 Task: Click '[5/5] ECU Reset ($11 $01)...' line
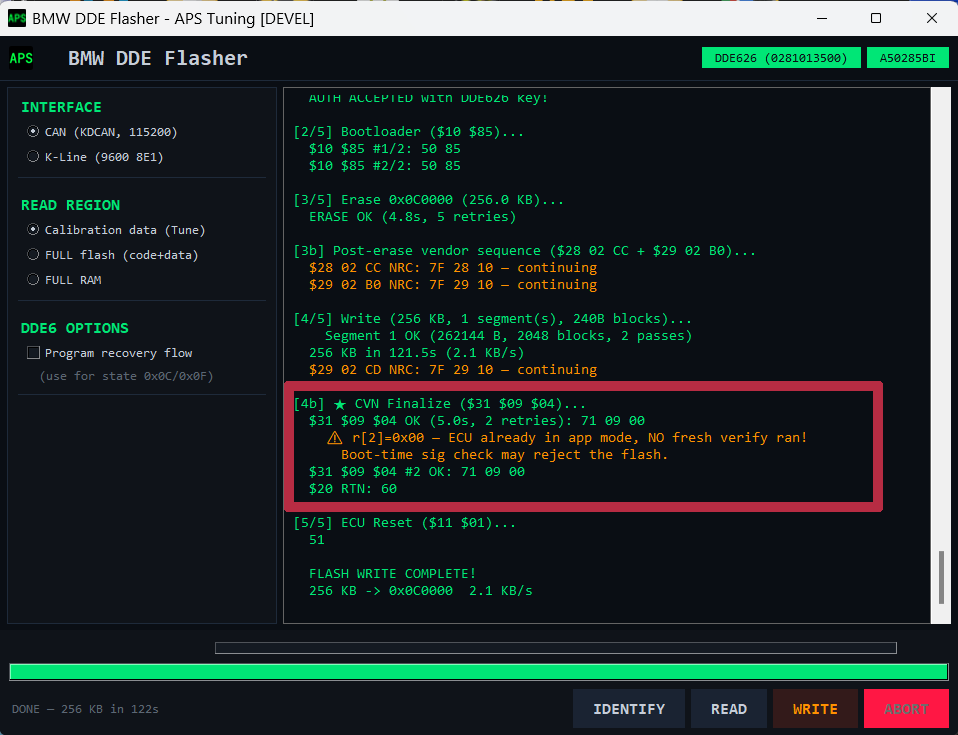[404, 523]
